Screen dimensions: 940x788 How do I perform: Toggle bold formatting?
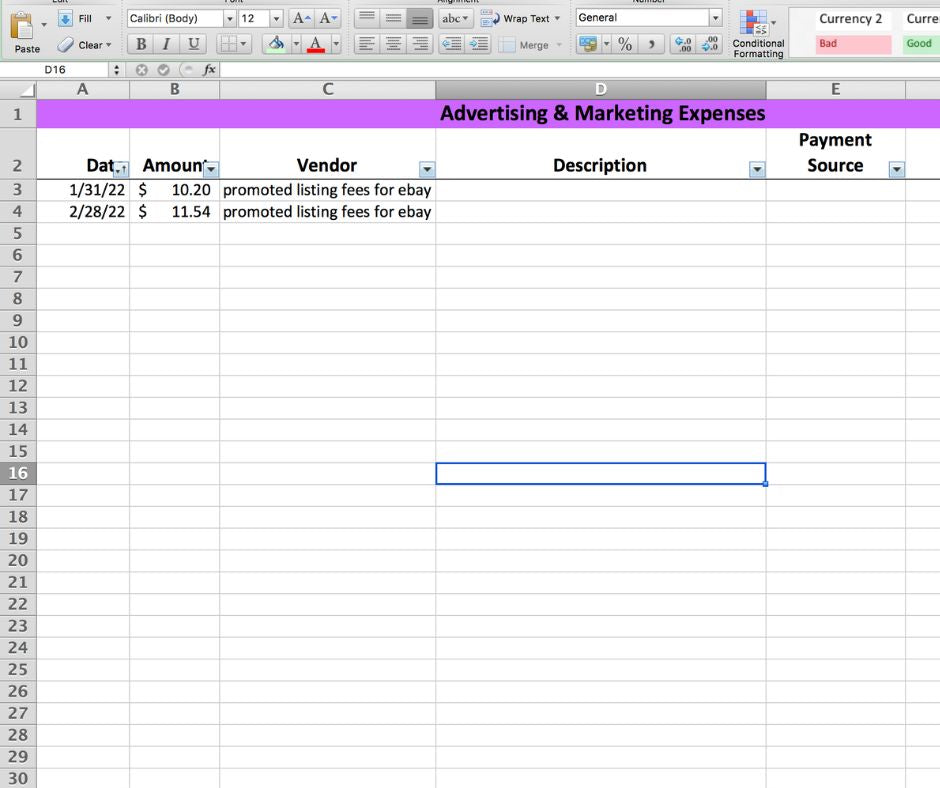[141, 44]
